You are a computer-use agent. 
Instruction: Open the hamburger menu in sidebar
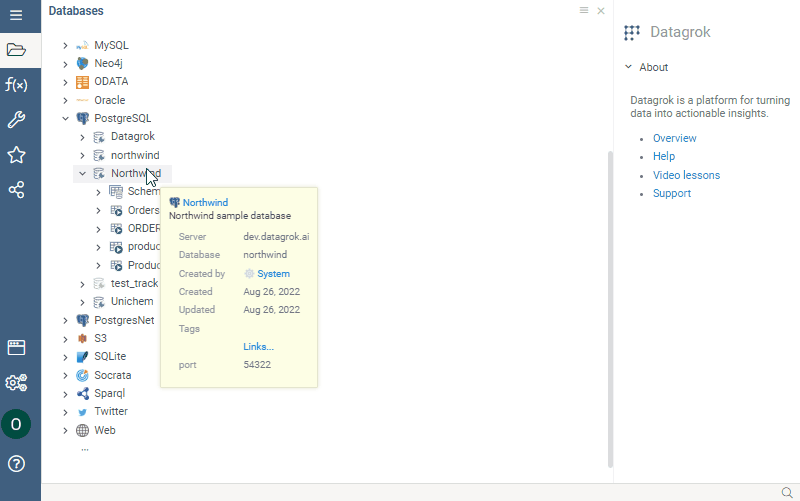point(16,16)
